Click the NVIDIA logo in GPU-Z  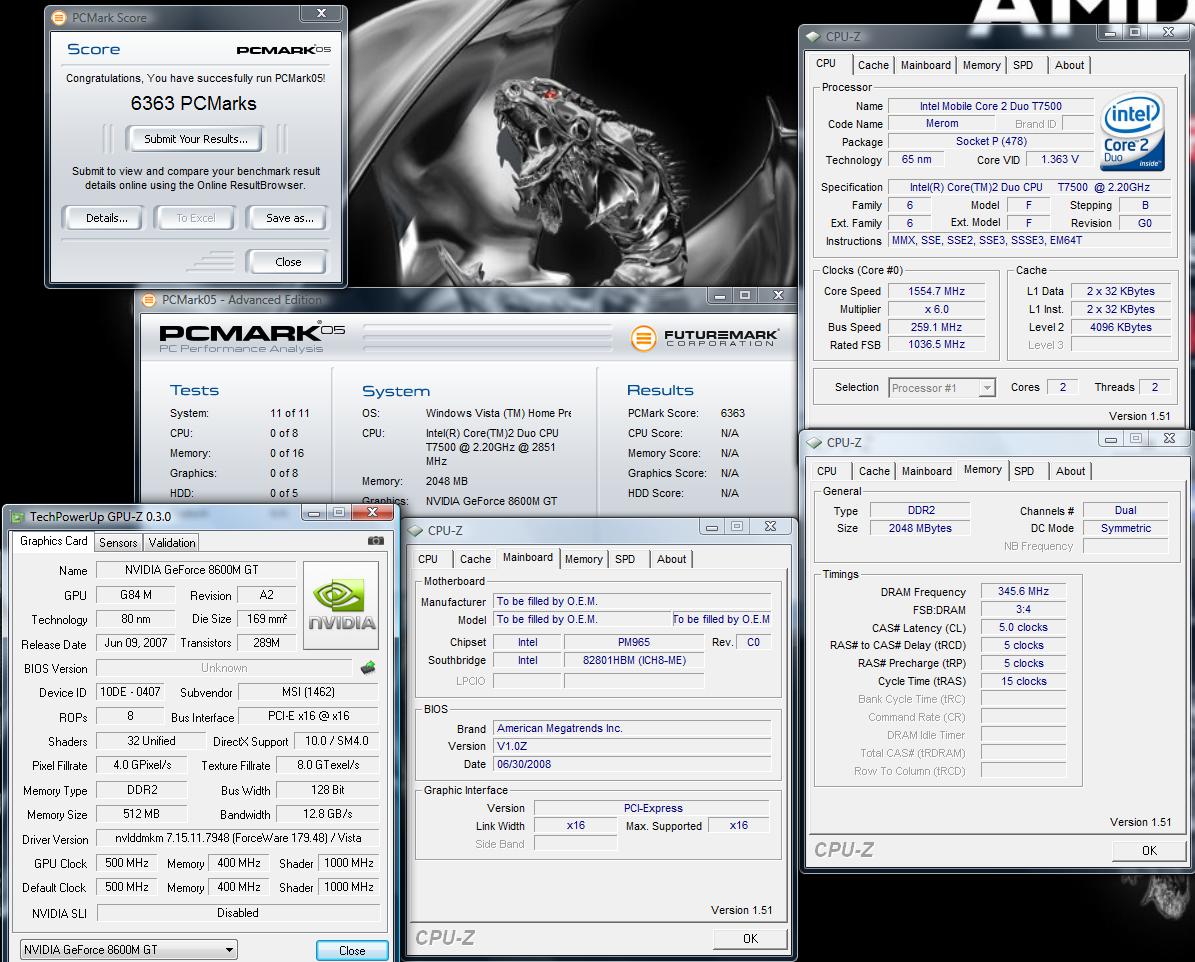341,605
